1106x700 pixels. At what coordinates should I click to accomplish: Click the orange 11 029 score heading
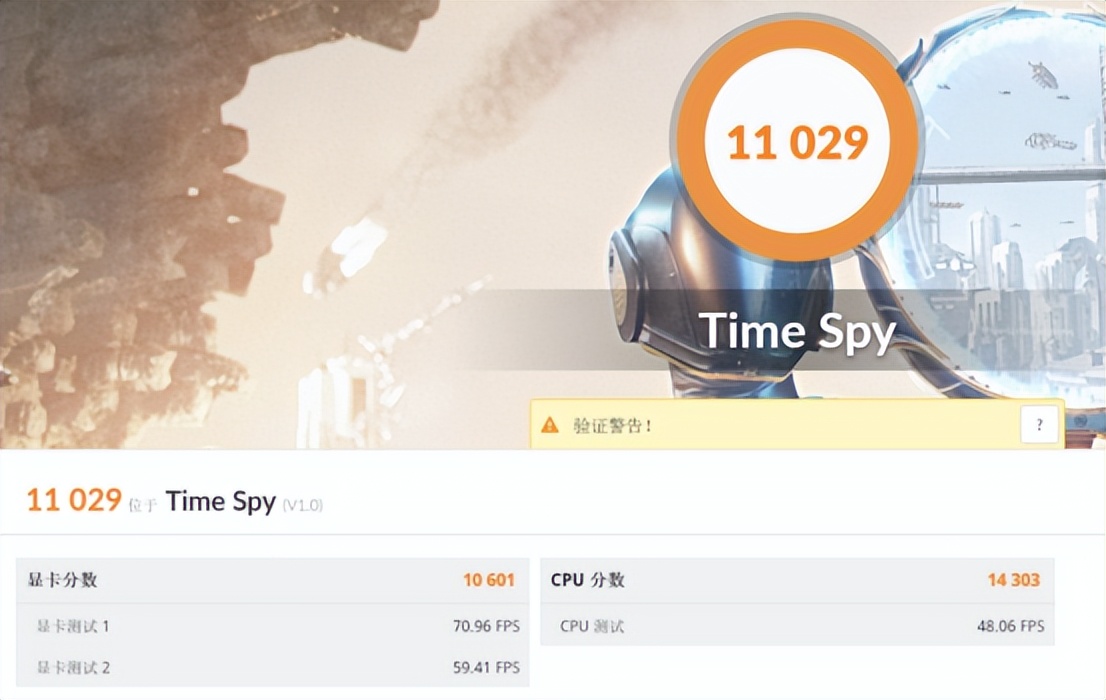point(74,500)
